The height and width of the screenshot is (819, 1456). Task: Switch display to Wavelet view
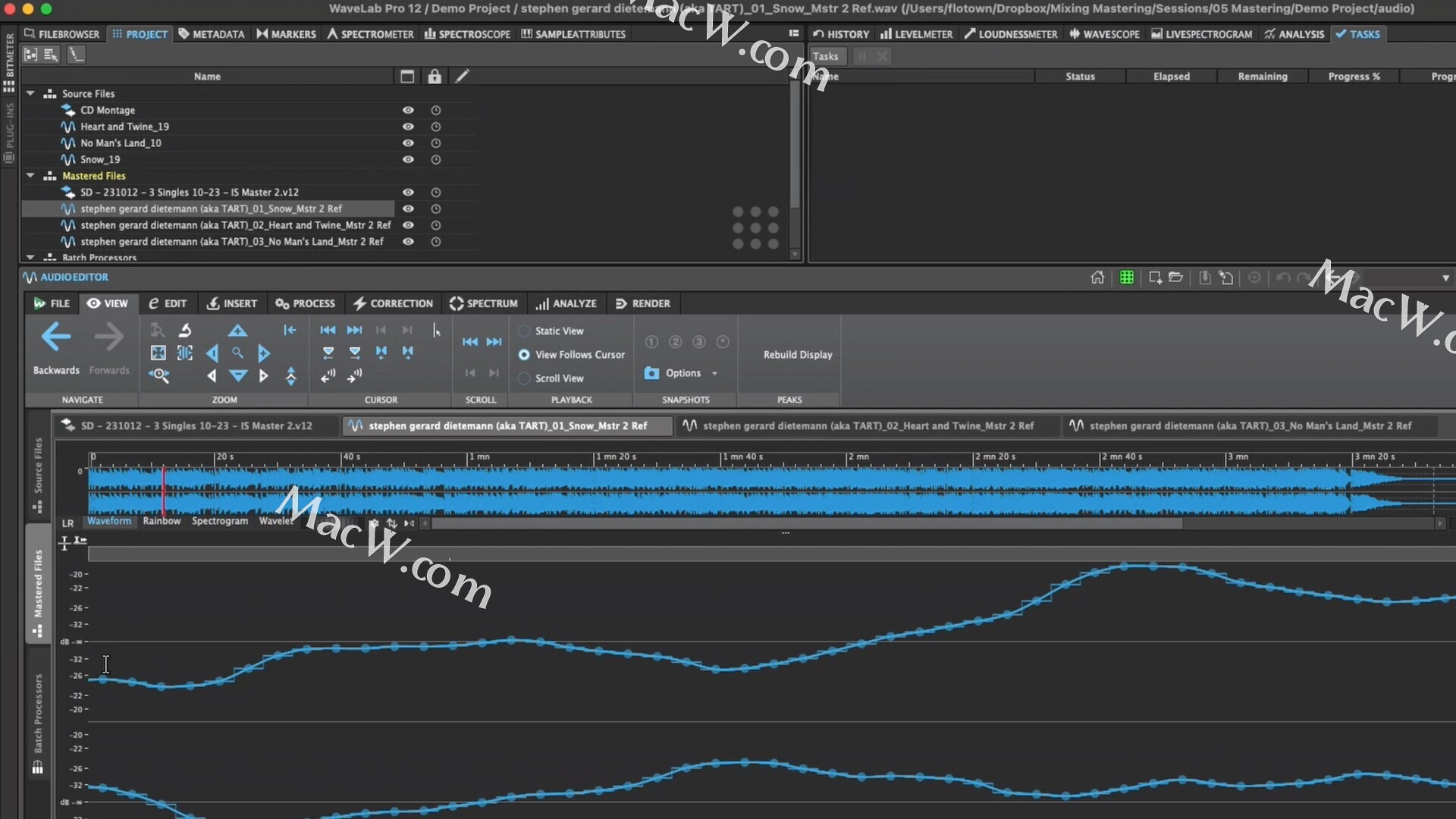tap(276, 521)
